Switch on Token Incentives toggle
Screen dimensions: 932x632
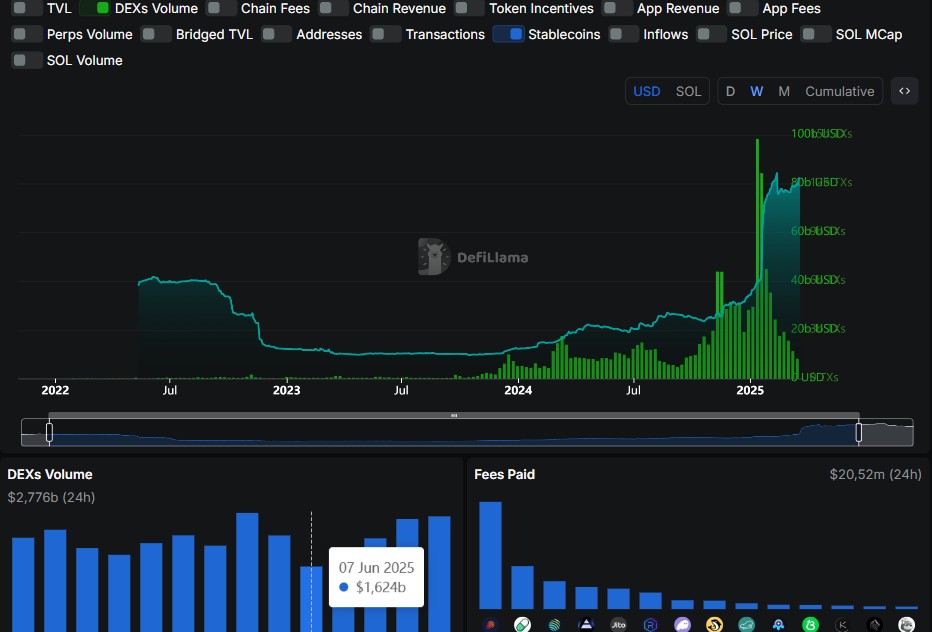(x=469, y=8)
